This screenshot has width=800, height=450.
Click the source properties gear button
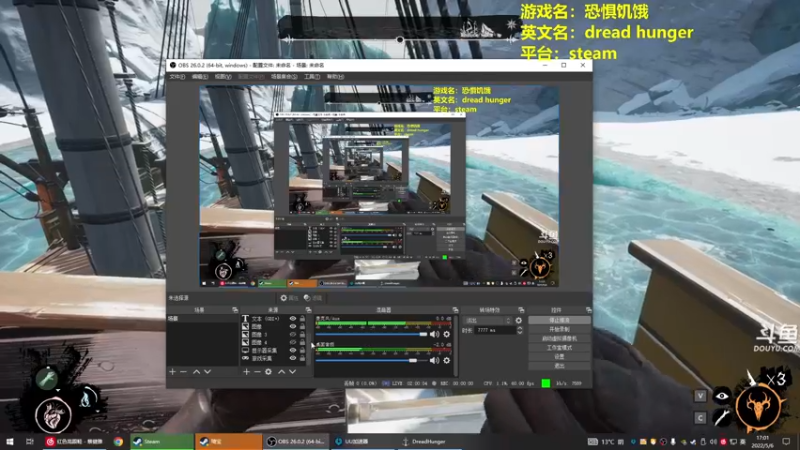(289, 298)
